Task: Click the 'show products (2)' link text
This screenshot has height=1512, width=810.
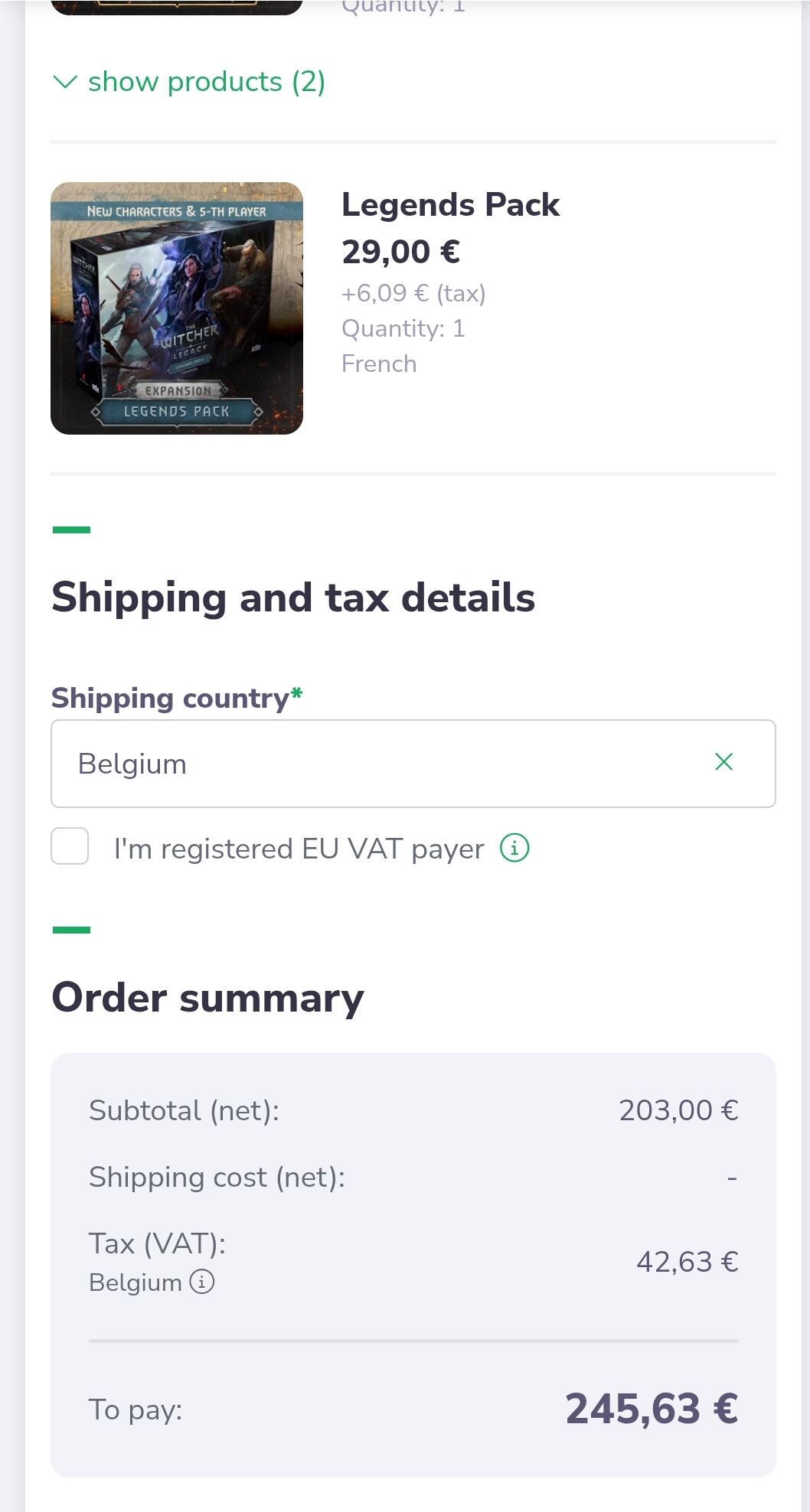Action: (207, 82)
